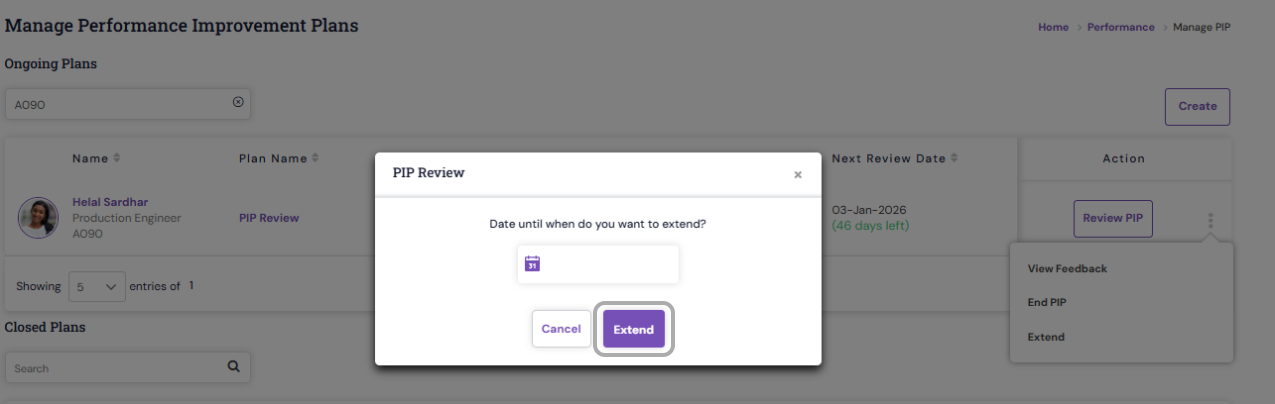Open the three-dot action menu for Helal Sardhar
The image size is (1275, 404).
pos(1210,219)
